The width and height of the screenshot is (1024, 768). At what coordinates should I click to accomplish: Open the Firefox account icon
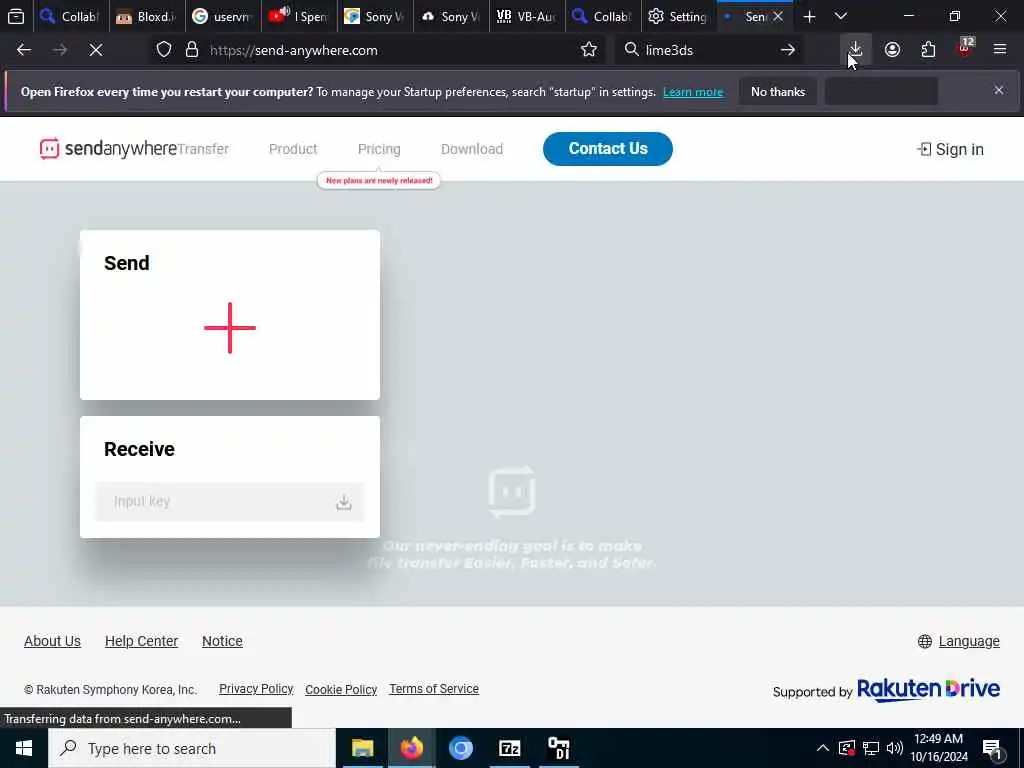click(892, 50)
